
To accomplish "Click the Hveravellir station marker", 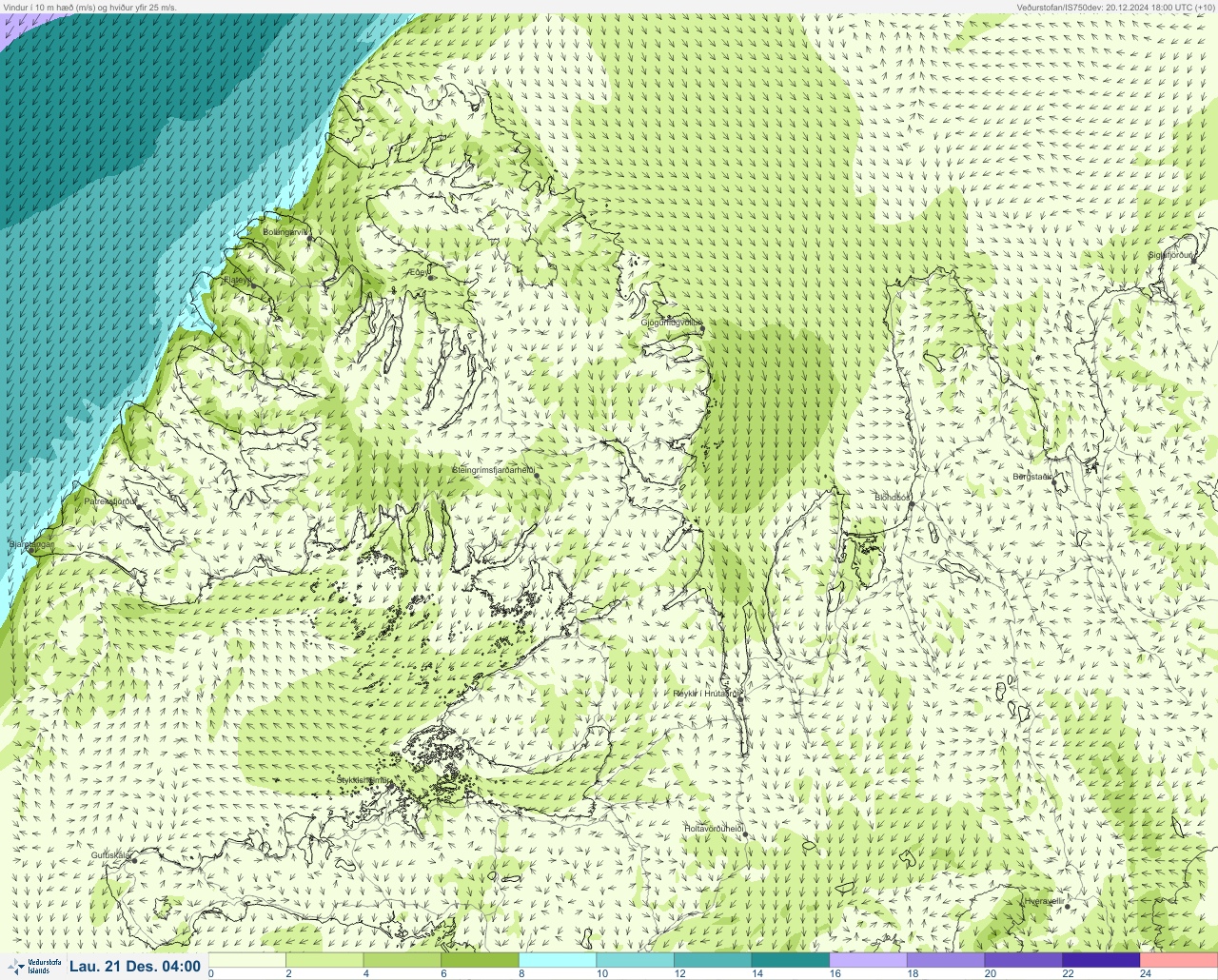I will 1067,907.
